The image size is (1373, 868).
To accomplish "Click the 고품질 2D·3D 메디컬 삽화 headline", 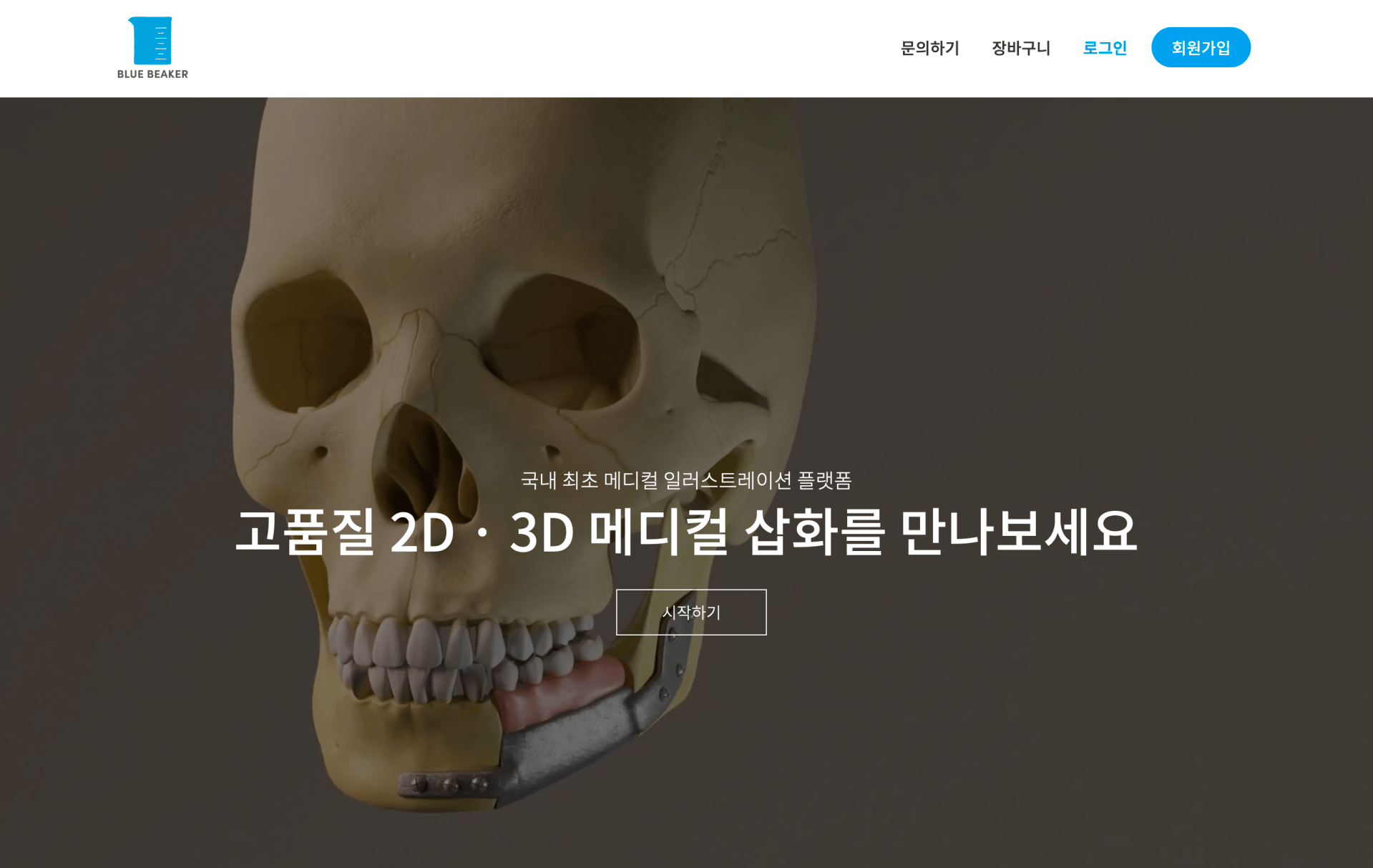I will [685, 531].
